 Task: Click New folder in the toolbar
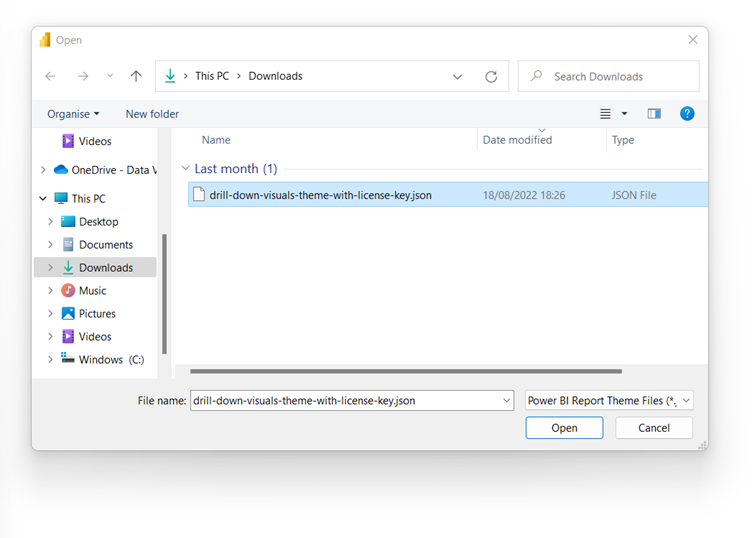pos(152,114)
